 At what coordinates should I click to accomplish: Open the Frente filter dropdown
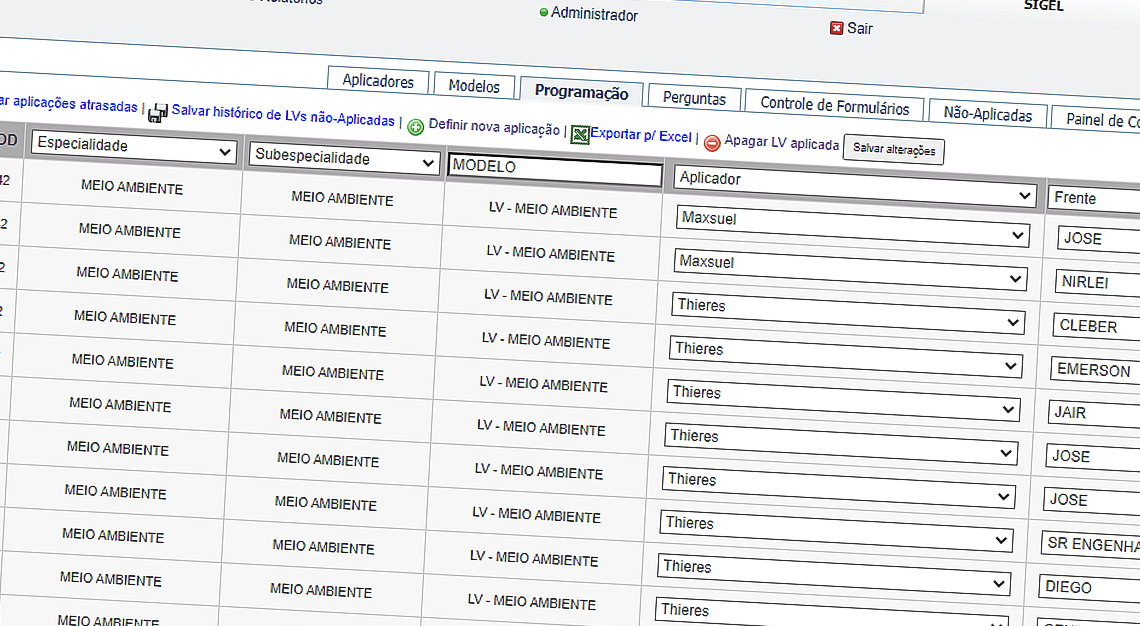point(1094,198)
